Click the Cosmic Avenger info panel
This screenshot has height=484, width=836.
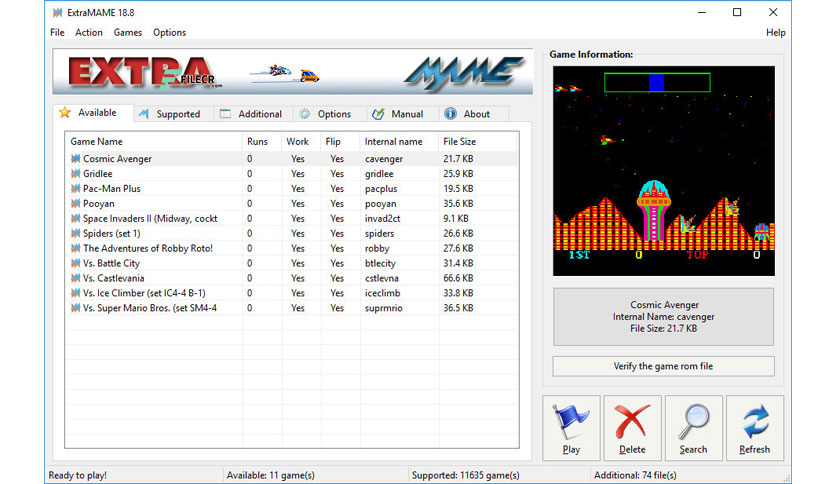663,317
